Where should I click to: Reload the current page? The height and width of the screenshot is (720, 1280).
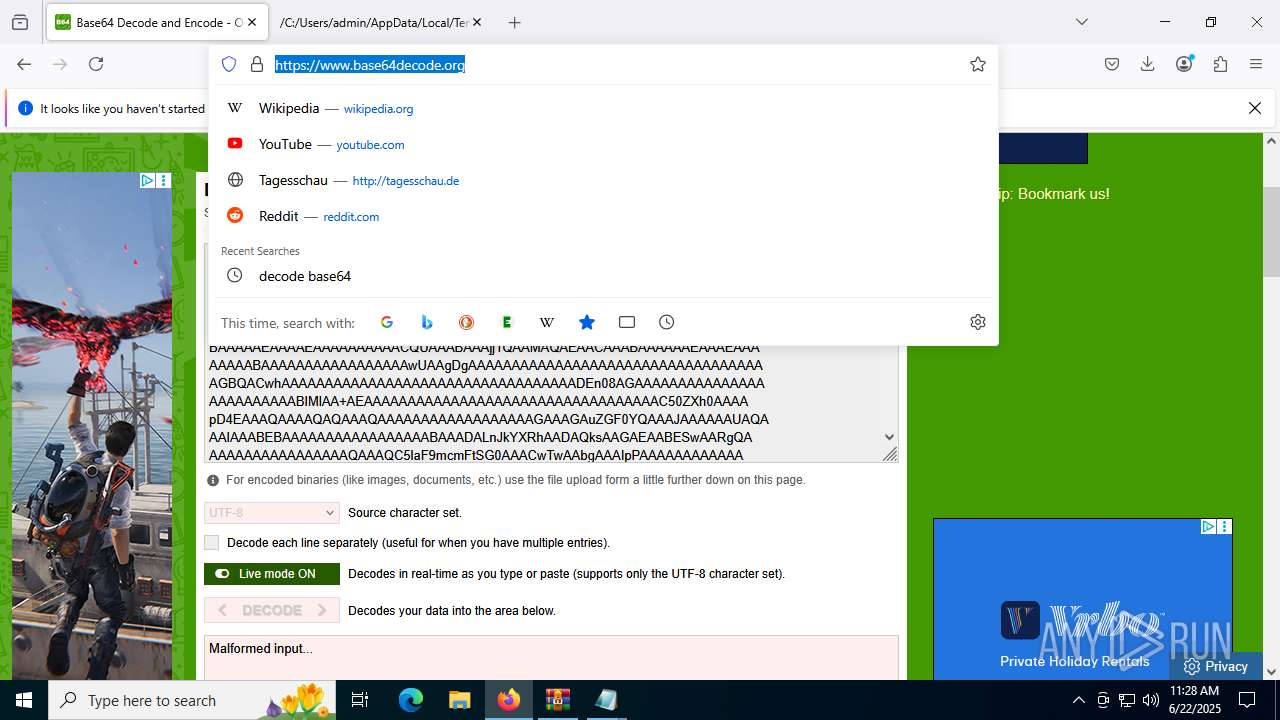point(96,64)
